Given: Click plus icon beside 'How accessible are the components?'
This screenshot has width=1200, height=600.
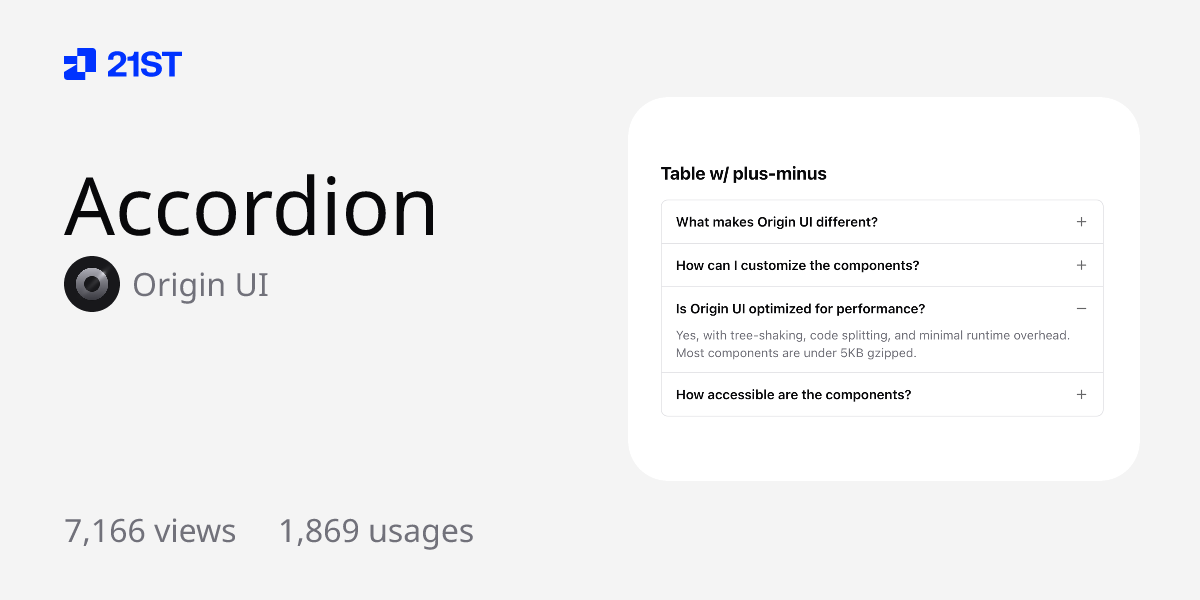Looking at the screenshot, I should 1081,395.
